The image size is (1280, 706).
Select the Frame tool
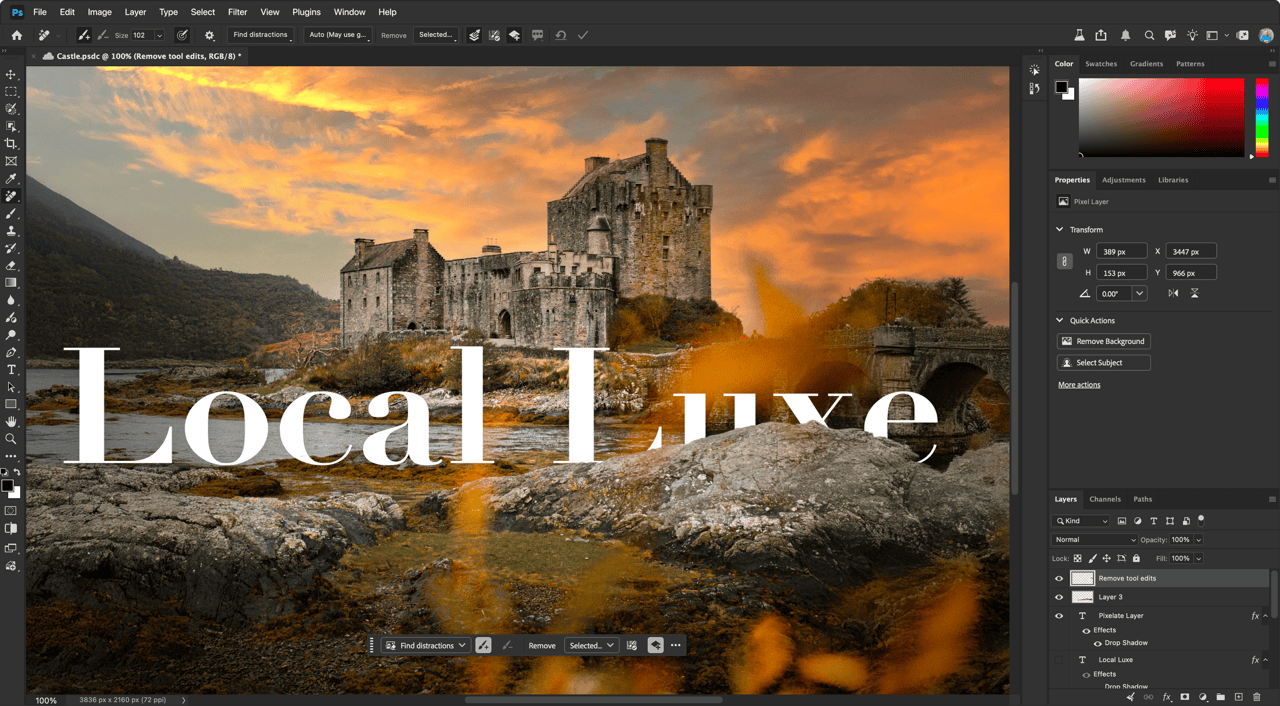(x=11, y=161)
